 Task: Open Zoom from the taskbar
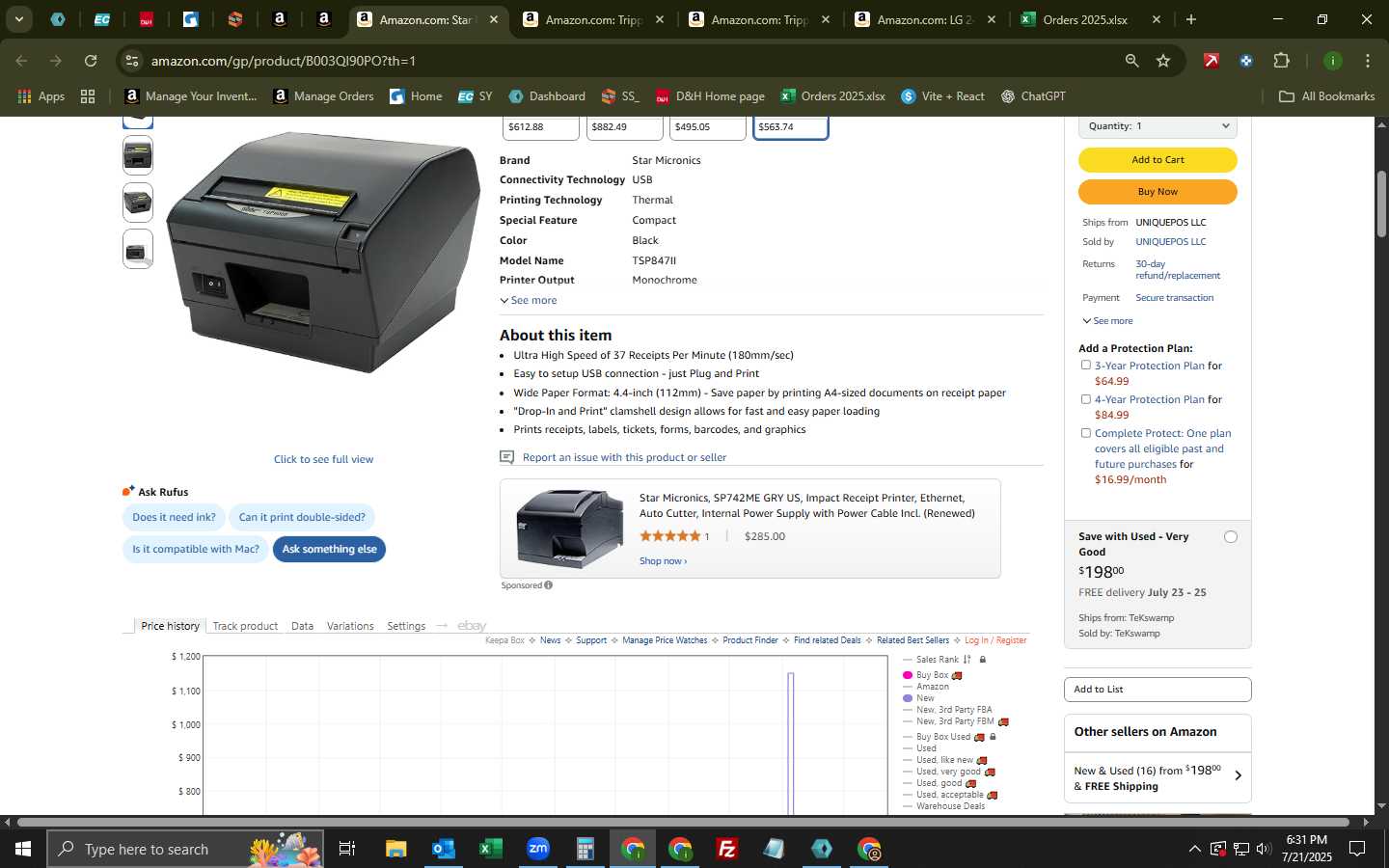(x=537, y=849)
